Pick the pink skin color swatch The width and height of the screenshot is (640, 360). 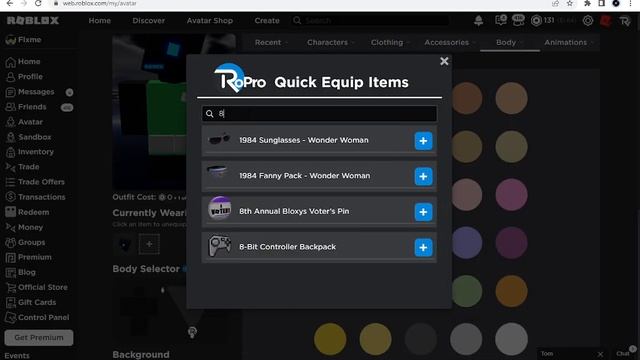point(511,194)
